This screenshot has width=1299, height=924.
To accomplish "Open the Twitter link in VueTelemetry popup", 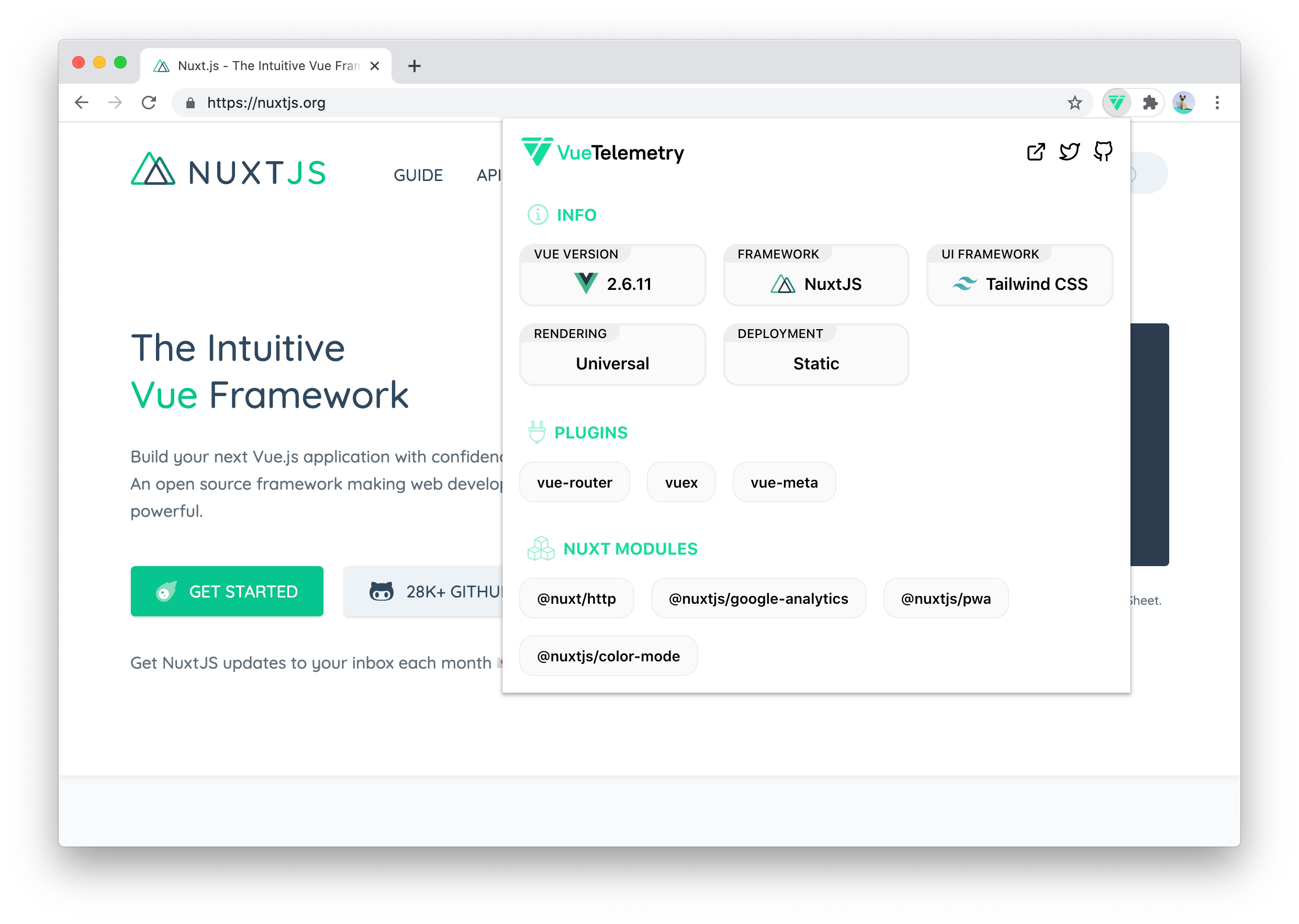I will 1069,152.
